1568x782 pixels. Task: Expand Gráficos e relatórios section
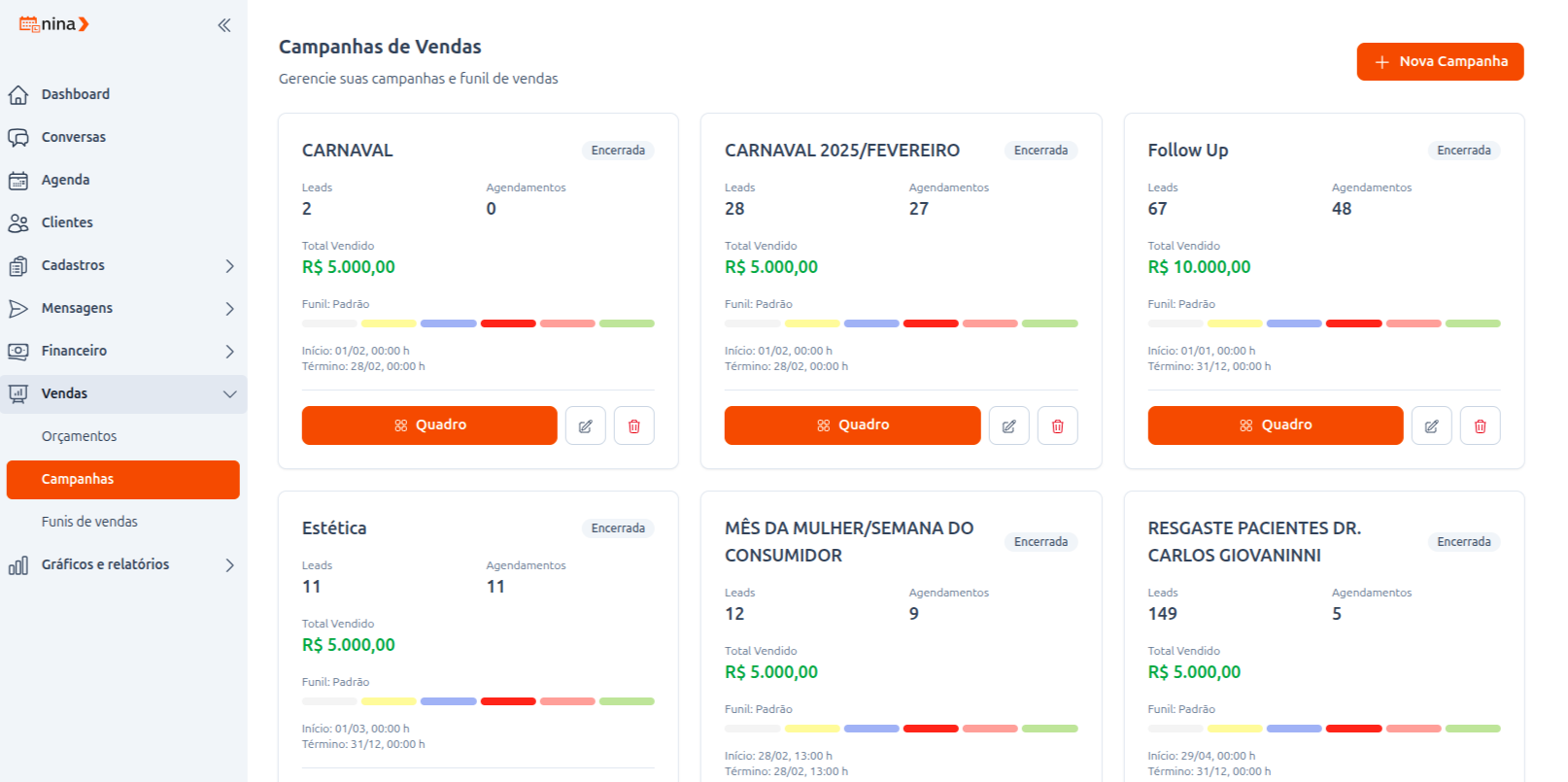[x=229, y=564]
